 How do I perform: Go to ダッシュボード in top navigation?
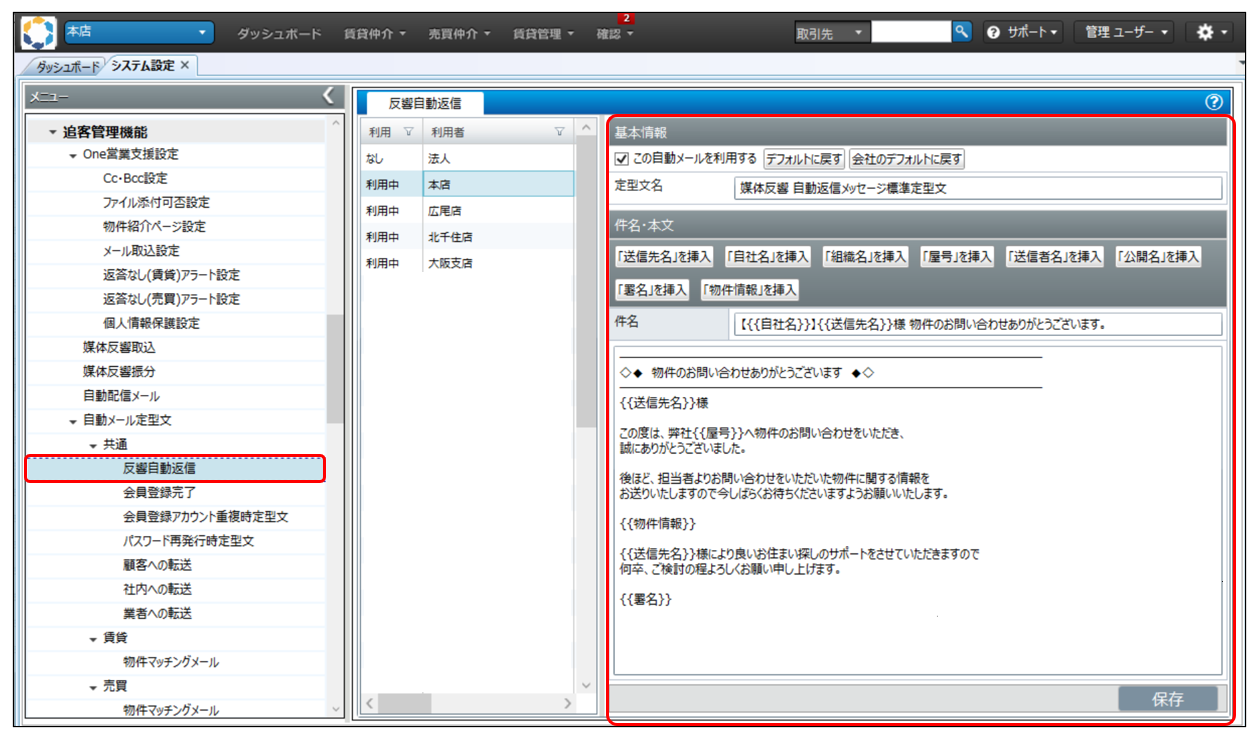(279, 33)
